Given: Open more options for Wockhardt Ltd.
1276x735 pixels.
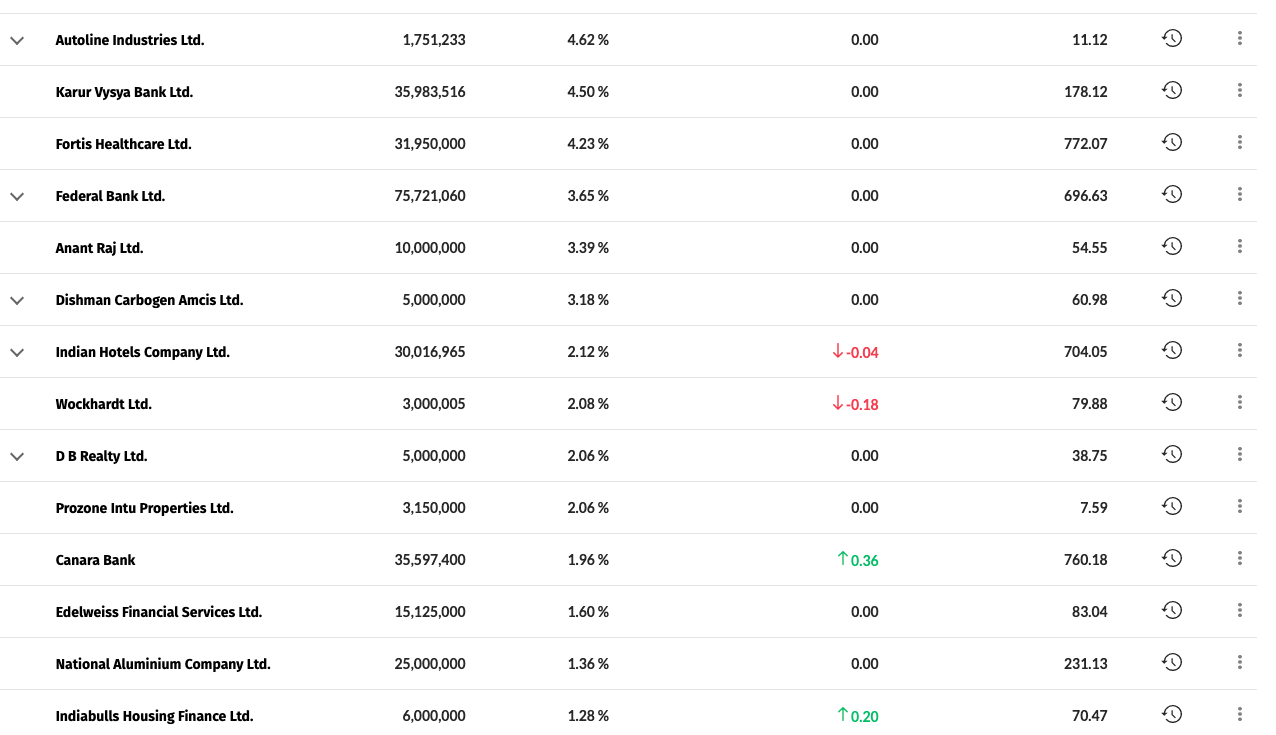Looking at the screenshot, I should coord(1239,403).
